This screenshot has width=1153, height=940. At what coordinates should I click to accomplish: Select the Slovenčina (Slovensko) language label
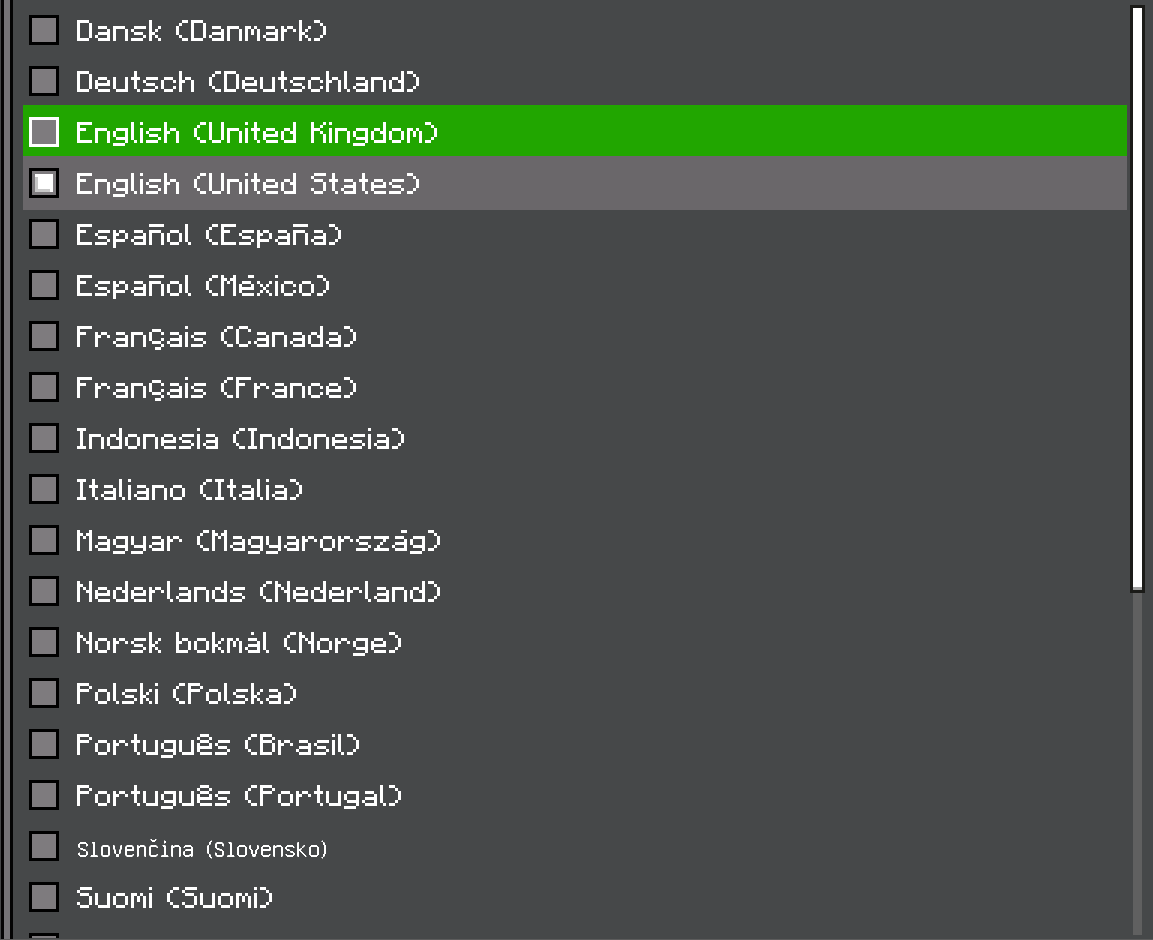[202, 849]
